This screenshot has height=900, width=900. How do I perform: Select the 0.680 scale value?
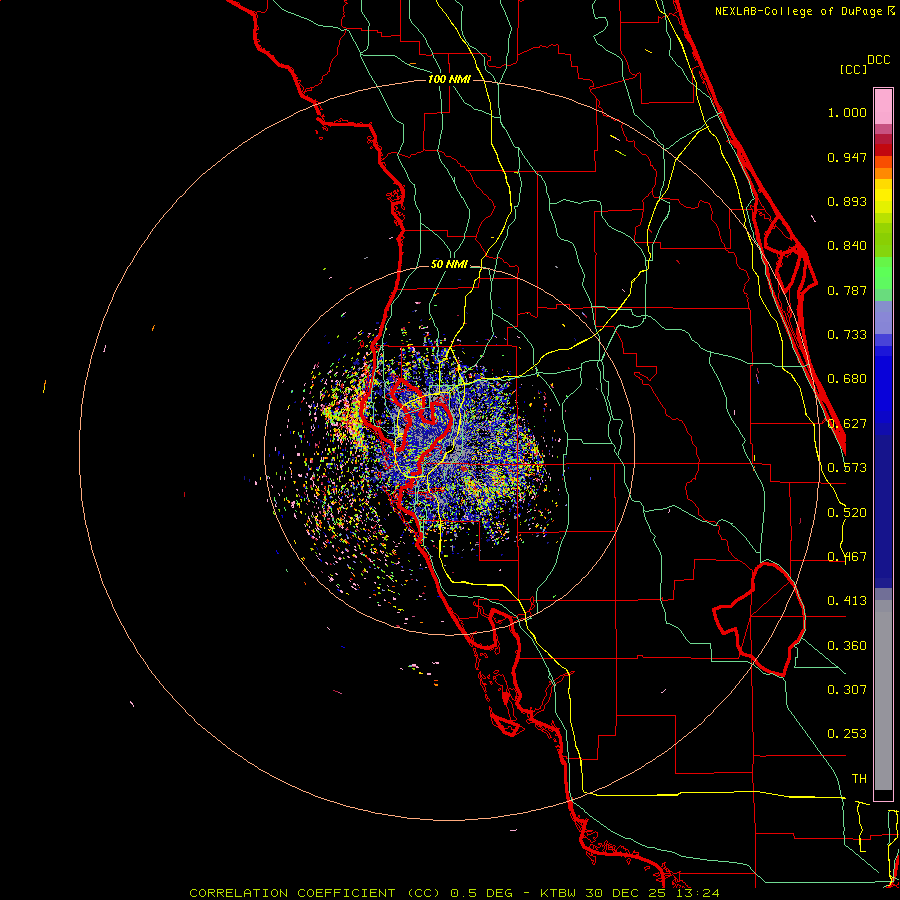(847, 379)
